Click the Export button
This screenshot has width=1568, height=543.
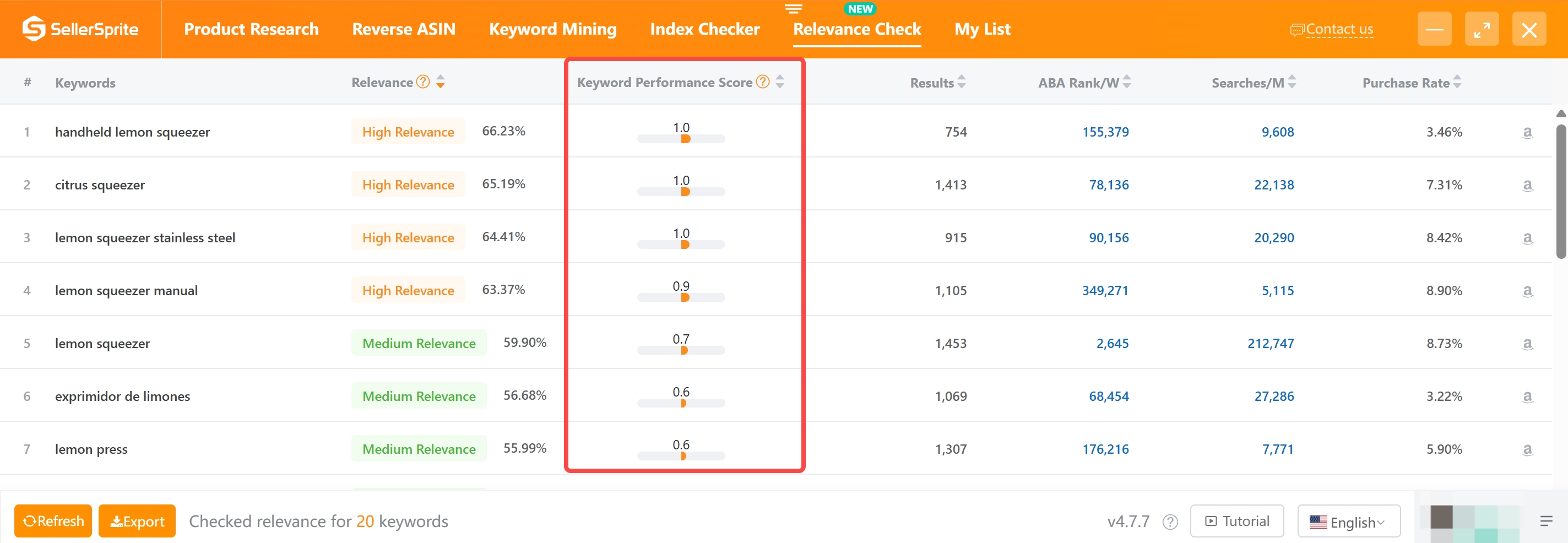click(x=137, y=521)
